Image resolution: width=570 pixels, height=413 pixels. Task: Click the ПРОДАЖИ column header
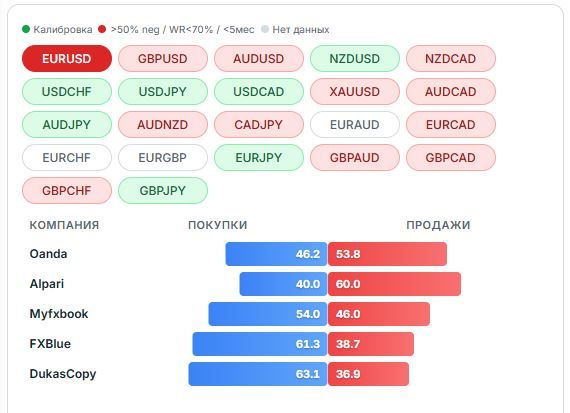pos(438,225)
